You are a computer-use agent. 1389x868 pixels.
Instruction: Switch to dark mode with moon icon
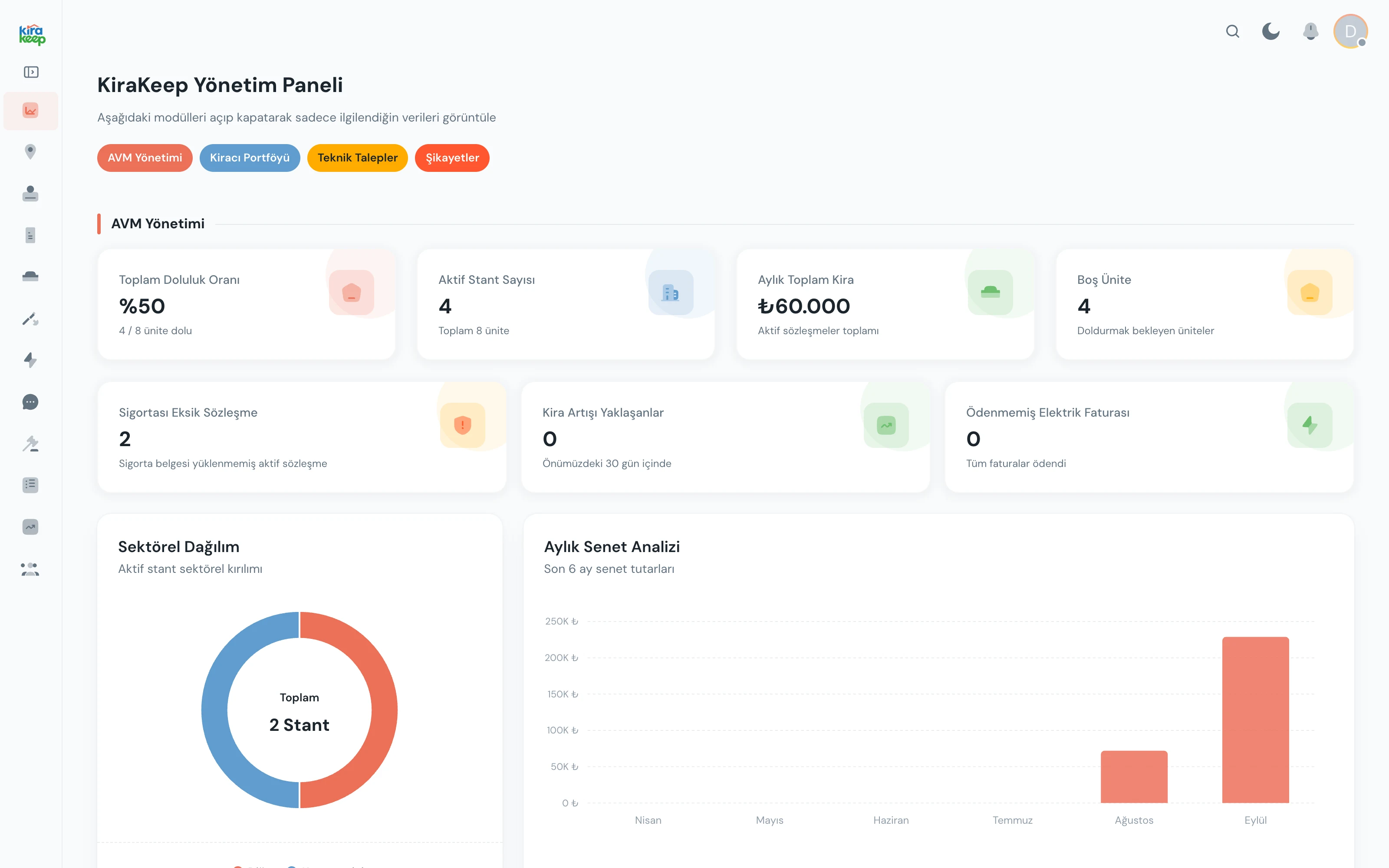1271,31
